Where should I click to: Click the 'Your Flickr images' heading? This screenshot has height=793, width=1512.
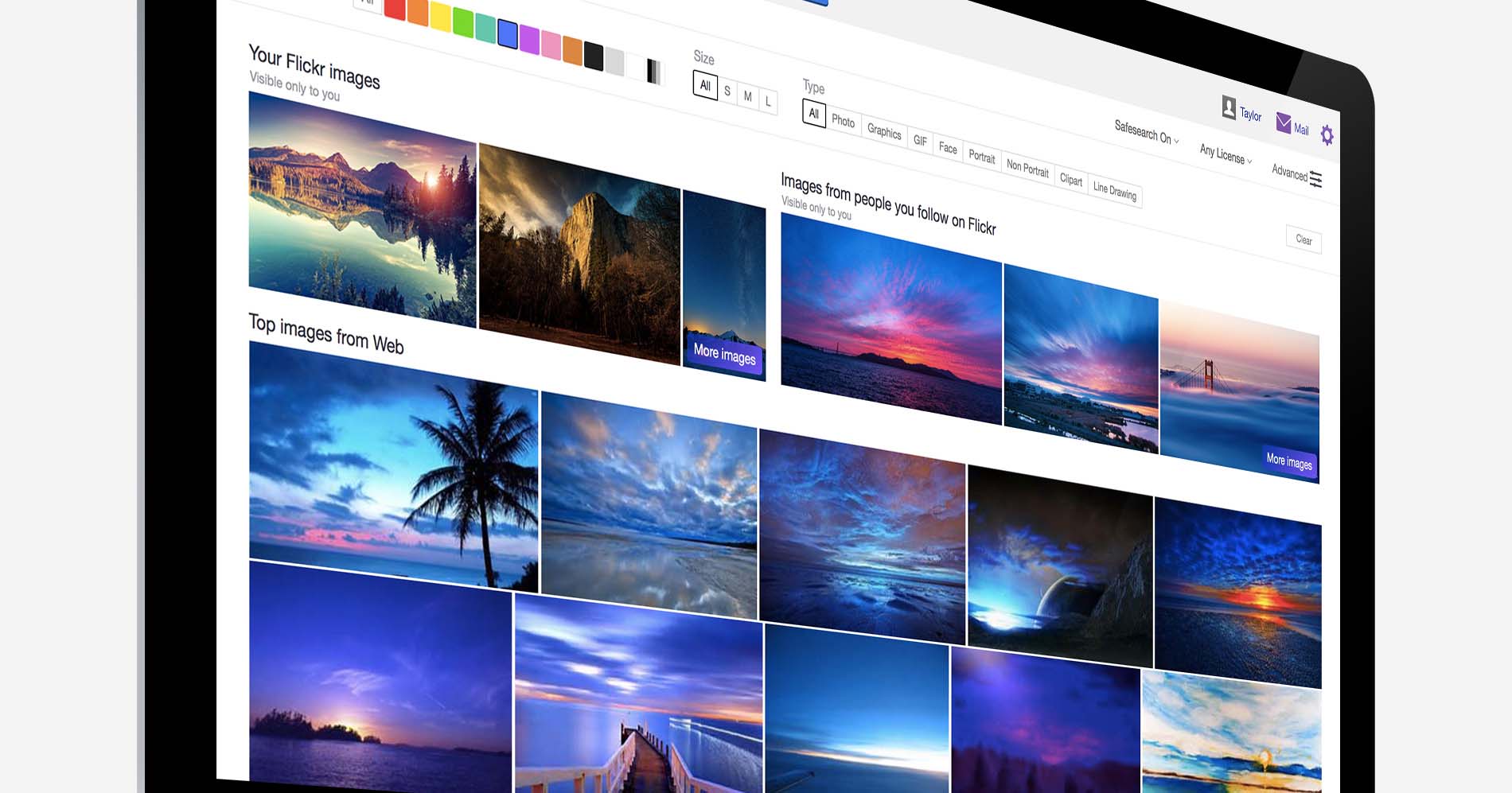[x=314, y=67]
